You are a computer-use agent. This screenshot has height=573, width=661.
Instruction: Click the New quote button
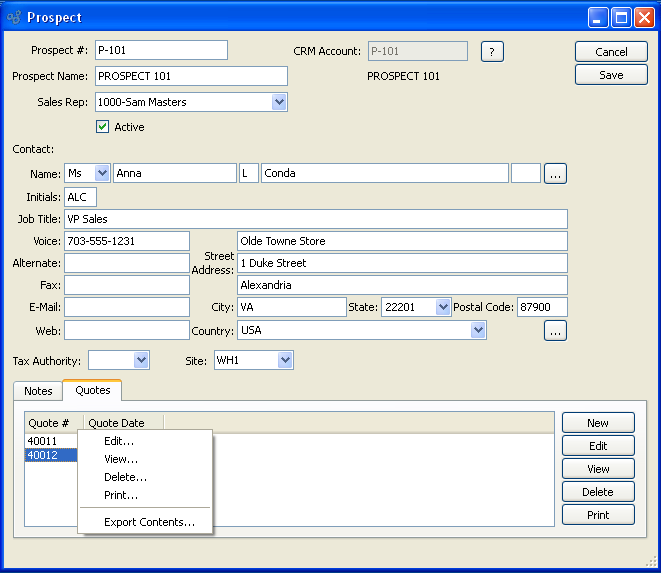pos(598,423)
